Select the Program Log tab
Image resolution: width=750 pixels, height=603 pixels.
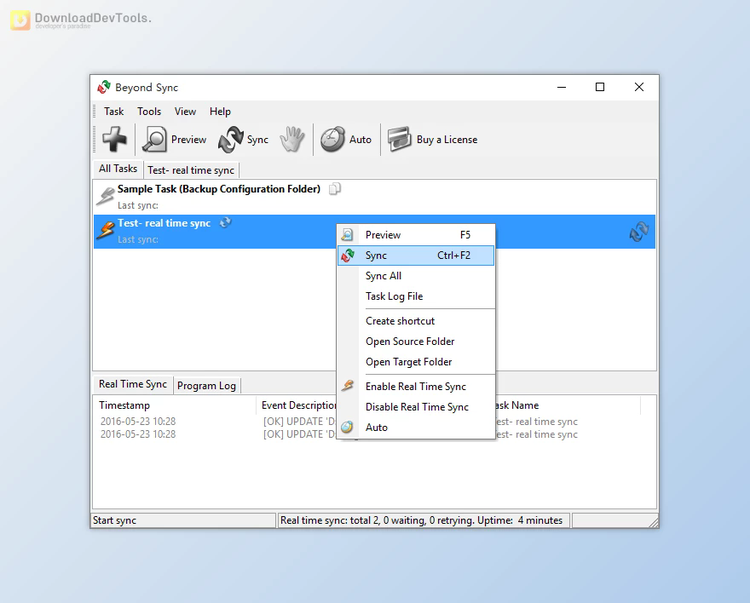click(x=207, y=385)
